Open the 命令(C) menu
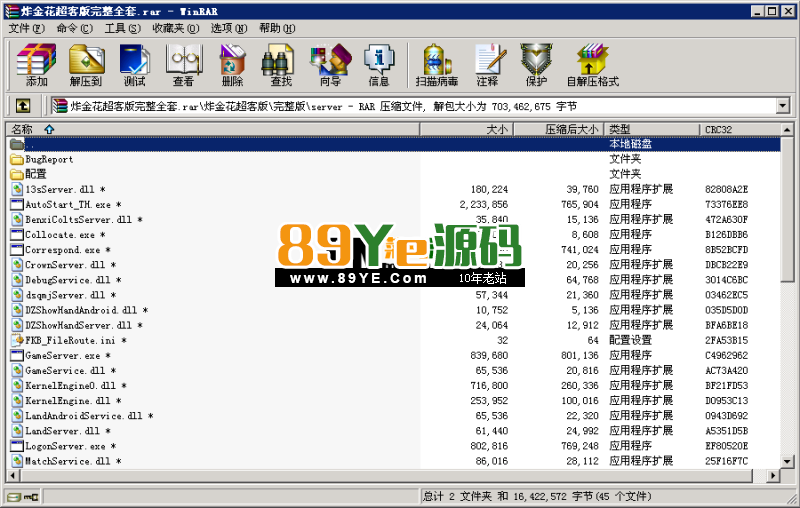The width and height of the screenshot is (800, 508). (x=74, y=29)
